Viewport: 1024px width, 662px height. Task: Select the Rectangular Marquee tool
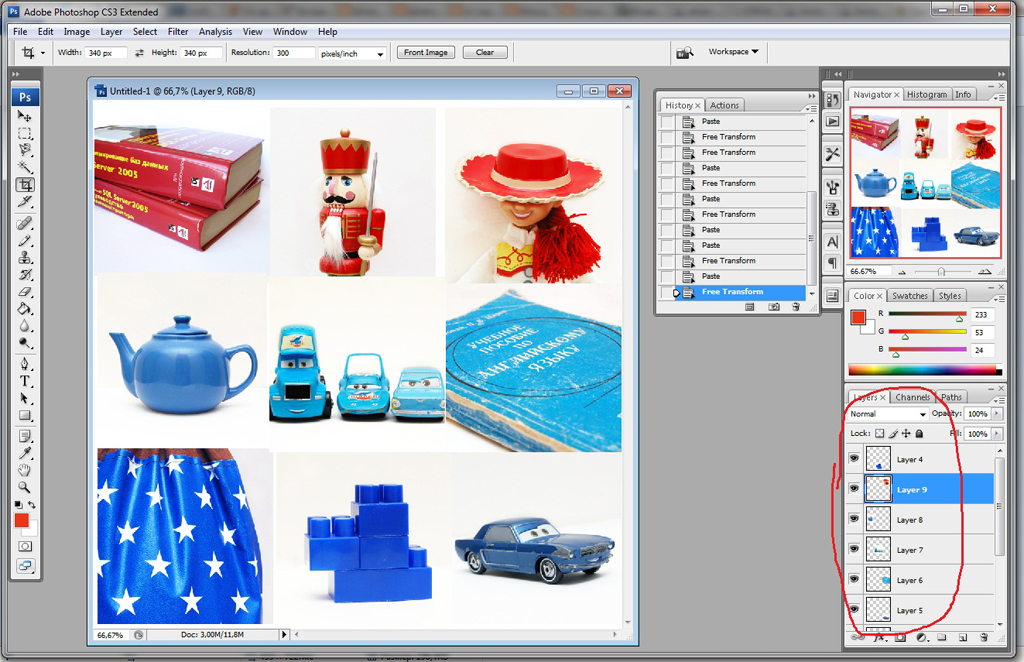click(x=24, y=133)
